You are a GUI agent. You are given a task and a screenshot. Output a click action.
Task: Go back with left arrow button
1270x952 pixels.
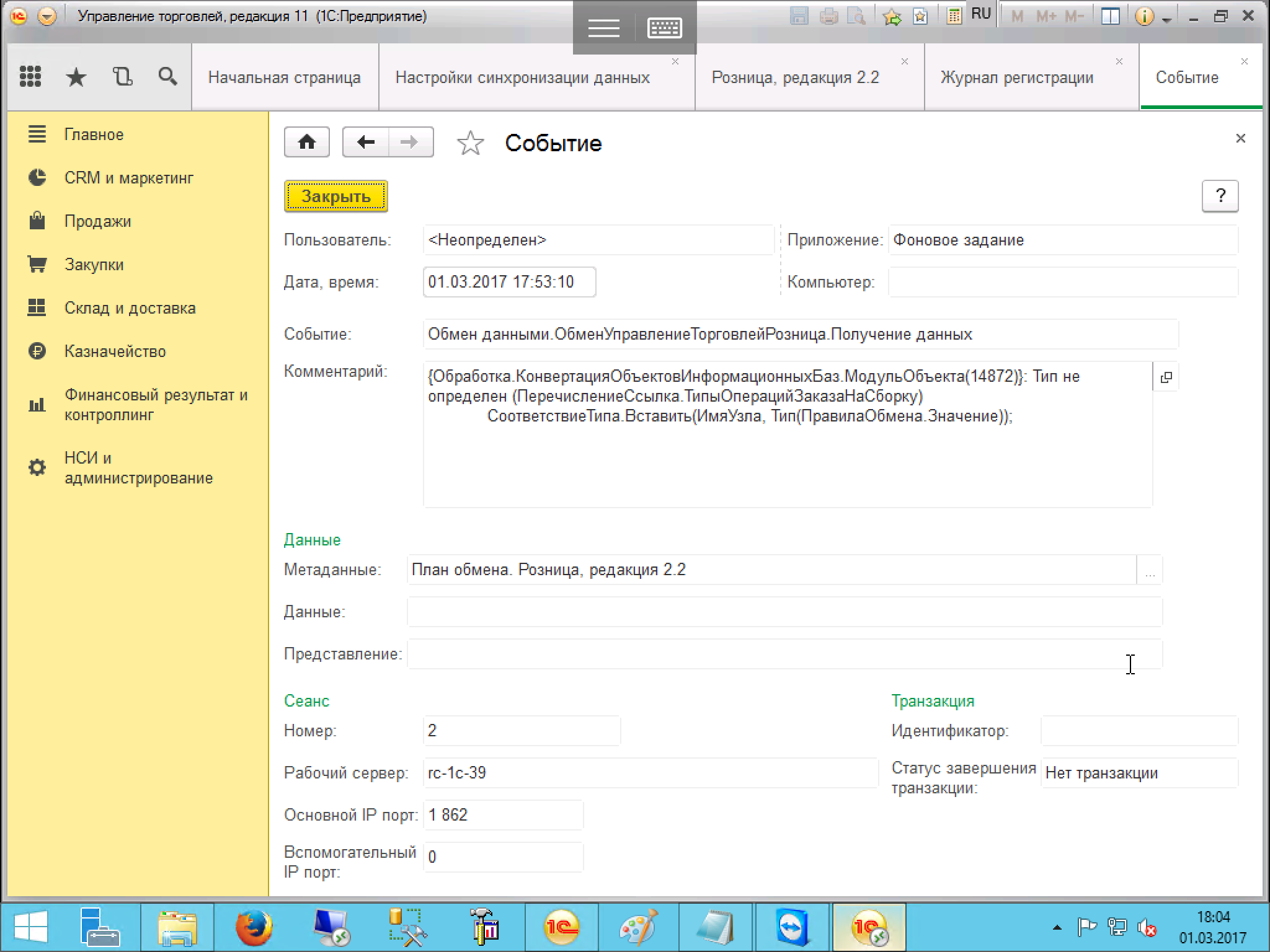pyautogui.click(x=366, y=143)
